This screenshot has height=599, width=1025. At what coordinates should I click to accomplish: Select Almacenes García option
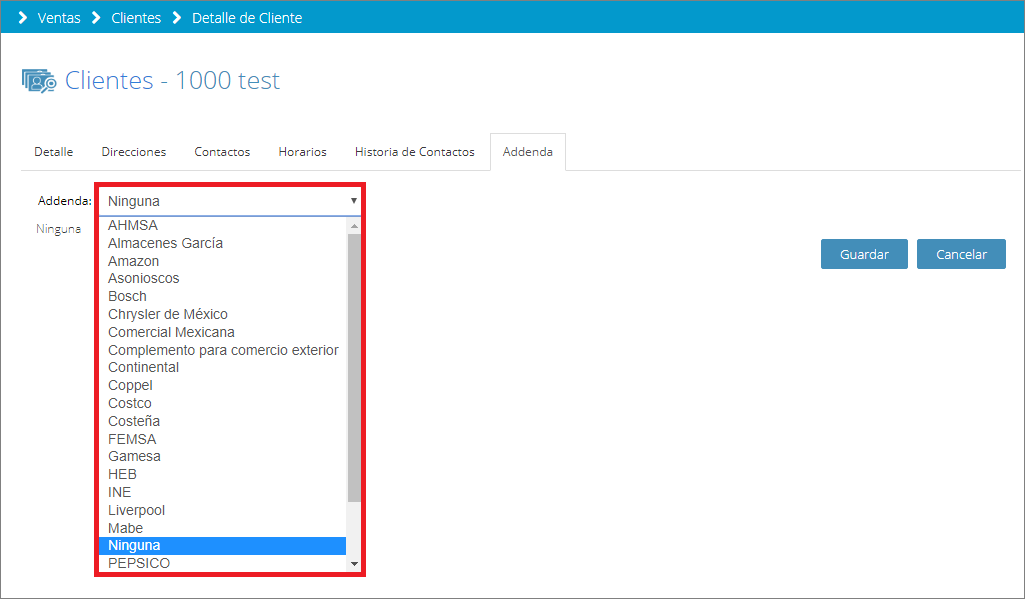[x=222, y=243]
